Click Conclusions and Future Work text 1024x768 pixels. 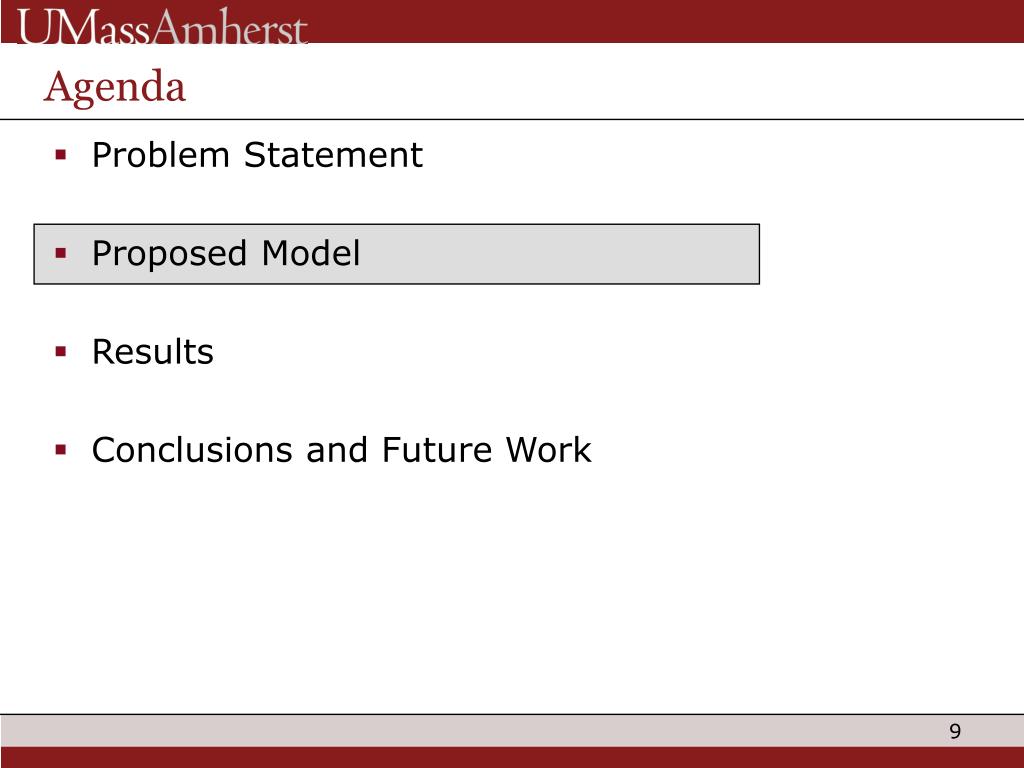tap(342, 450)
